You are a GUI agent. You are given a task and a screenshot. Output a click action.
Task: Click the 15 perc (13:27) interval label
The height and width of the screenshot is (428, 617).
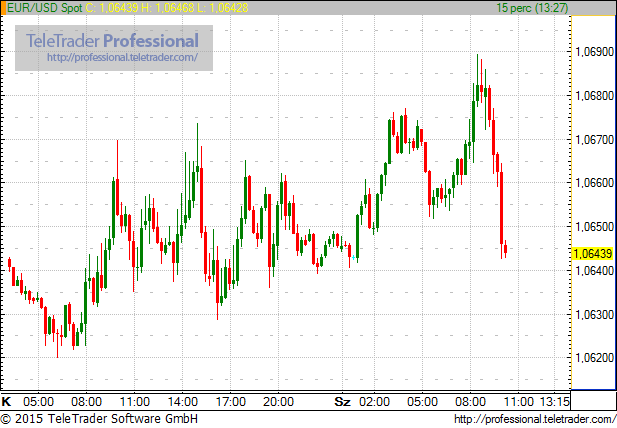coord(532,8)
